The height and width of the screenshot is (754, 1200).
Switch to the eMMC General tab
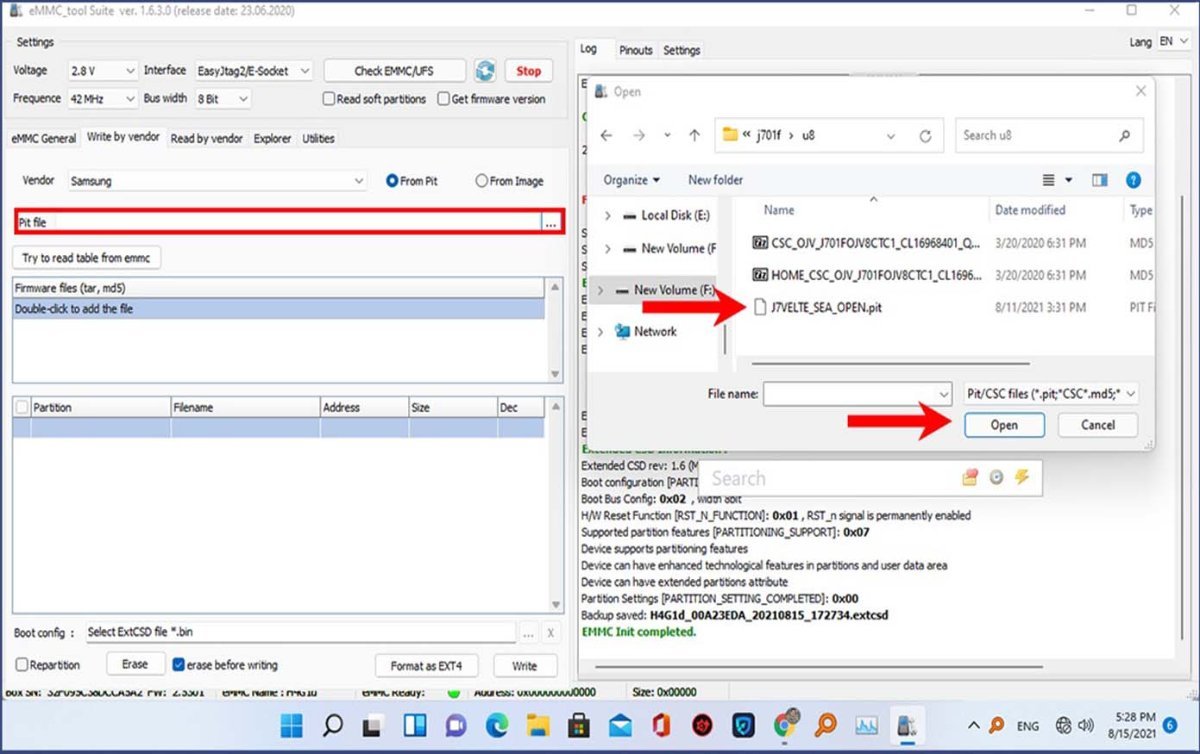43,138
